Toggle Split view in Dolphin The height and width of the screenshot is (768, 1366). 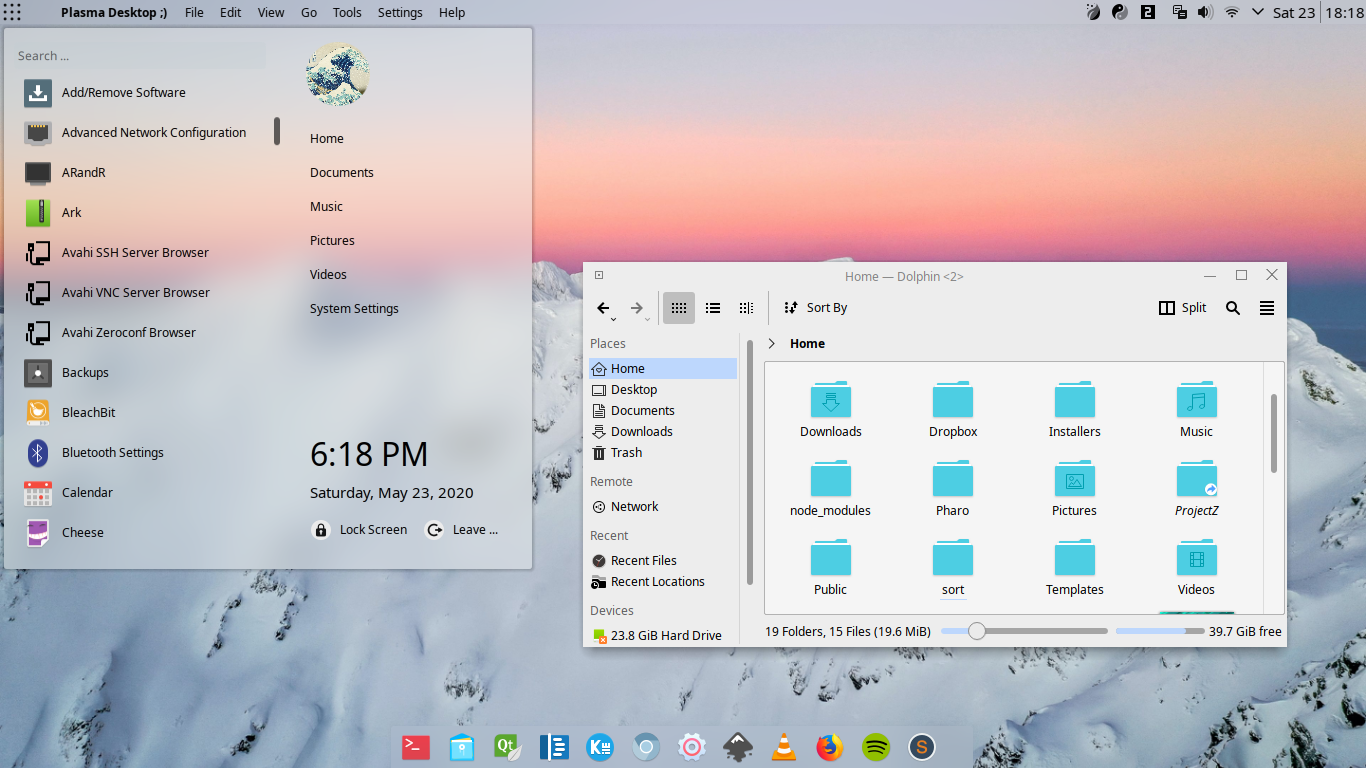point(1182,308)
